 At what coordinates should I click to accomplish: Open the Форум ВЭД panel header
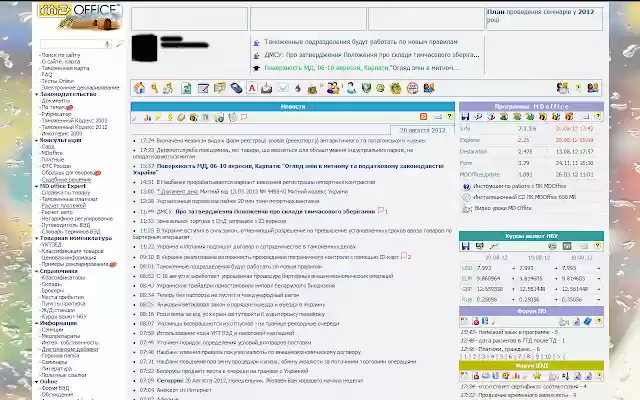point(531,366)
